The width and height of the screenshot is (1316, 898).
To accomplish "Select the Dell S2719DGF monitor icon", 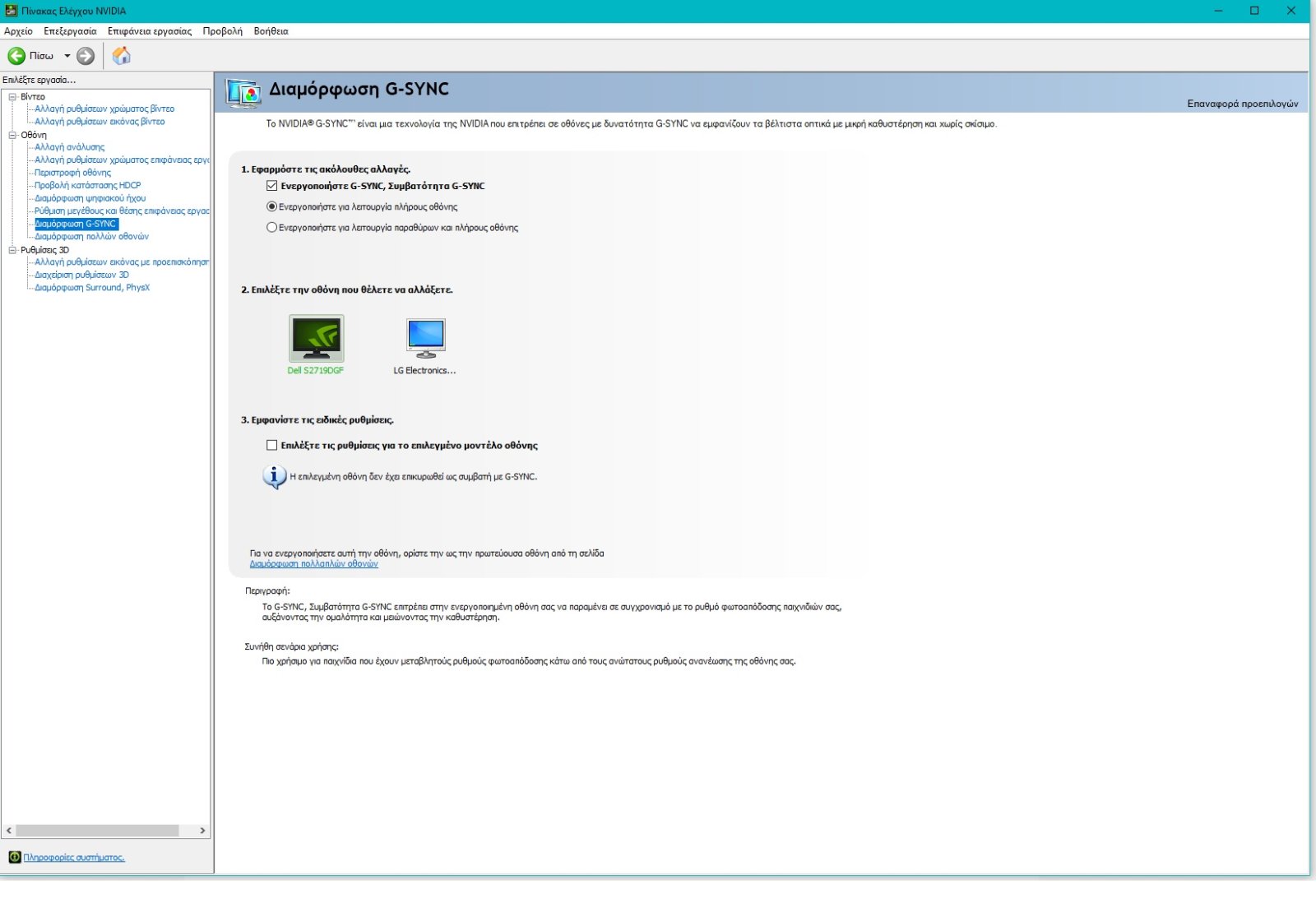I will pyautogui.click(x=317, y=338).
